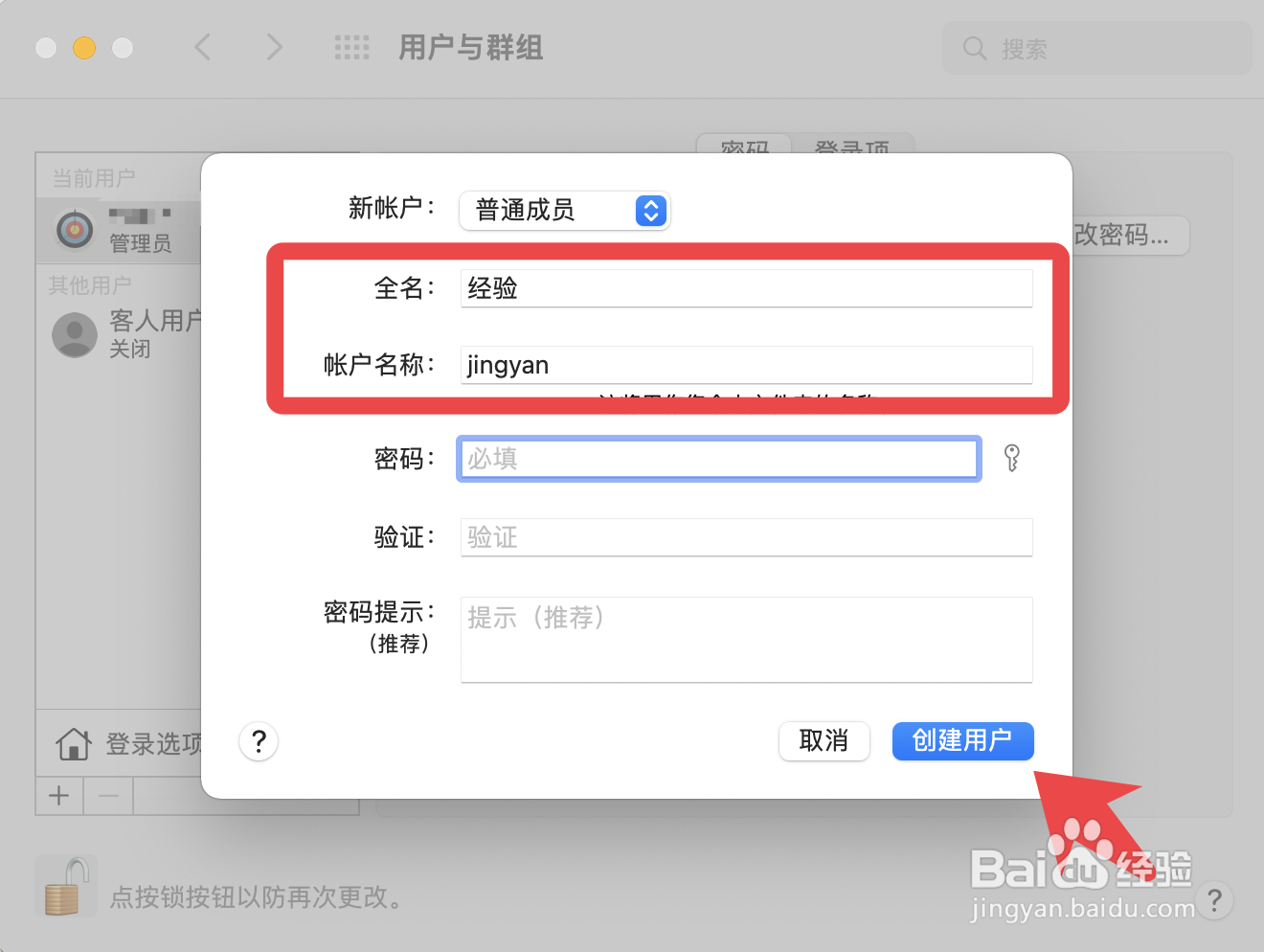Select the 客人用户 guest user entry
Screen dimensions: 1264x952
click(125, 333)
